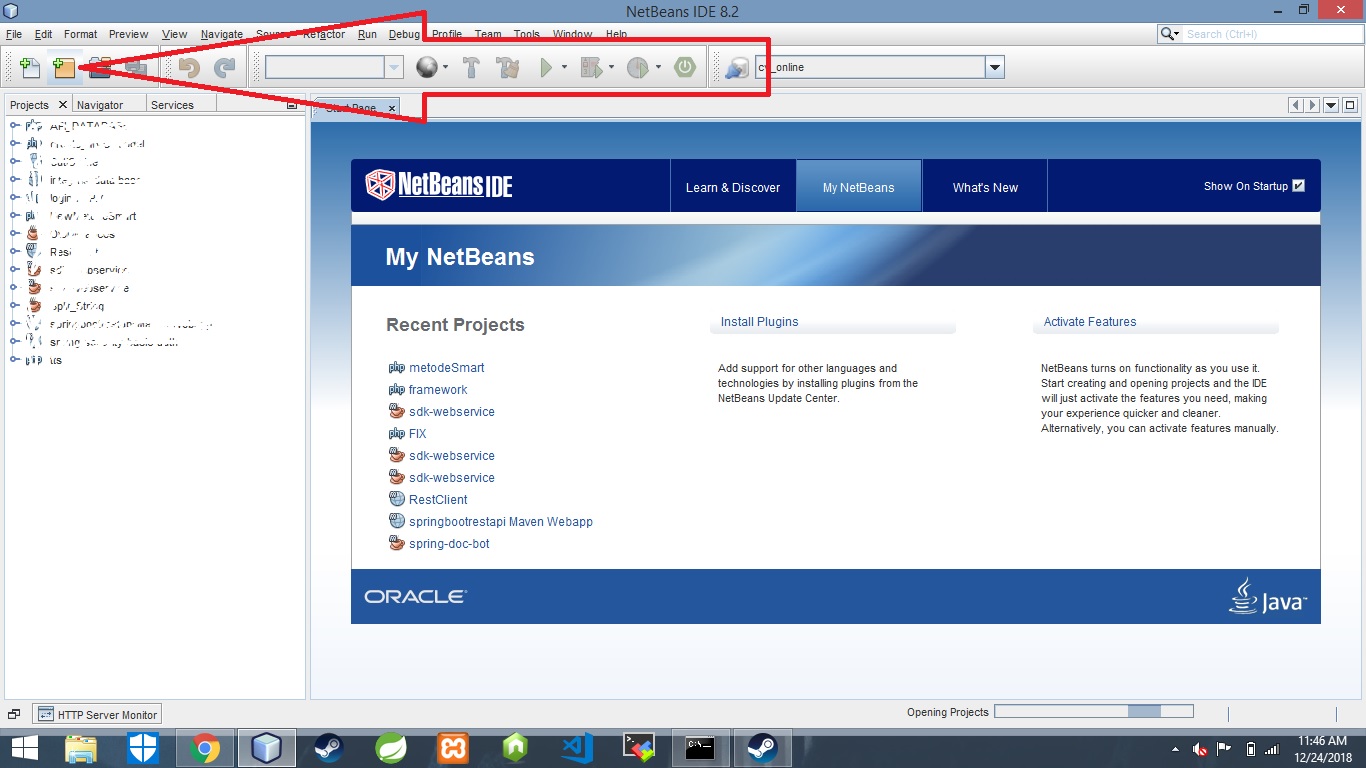Image resolution: width=1366 pixels, height=768 pixels.
Task: Uncheck the Show On Startup checkbox
Action: pyautogui.click(x=1298, y=185)
